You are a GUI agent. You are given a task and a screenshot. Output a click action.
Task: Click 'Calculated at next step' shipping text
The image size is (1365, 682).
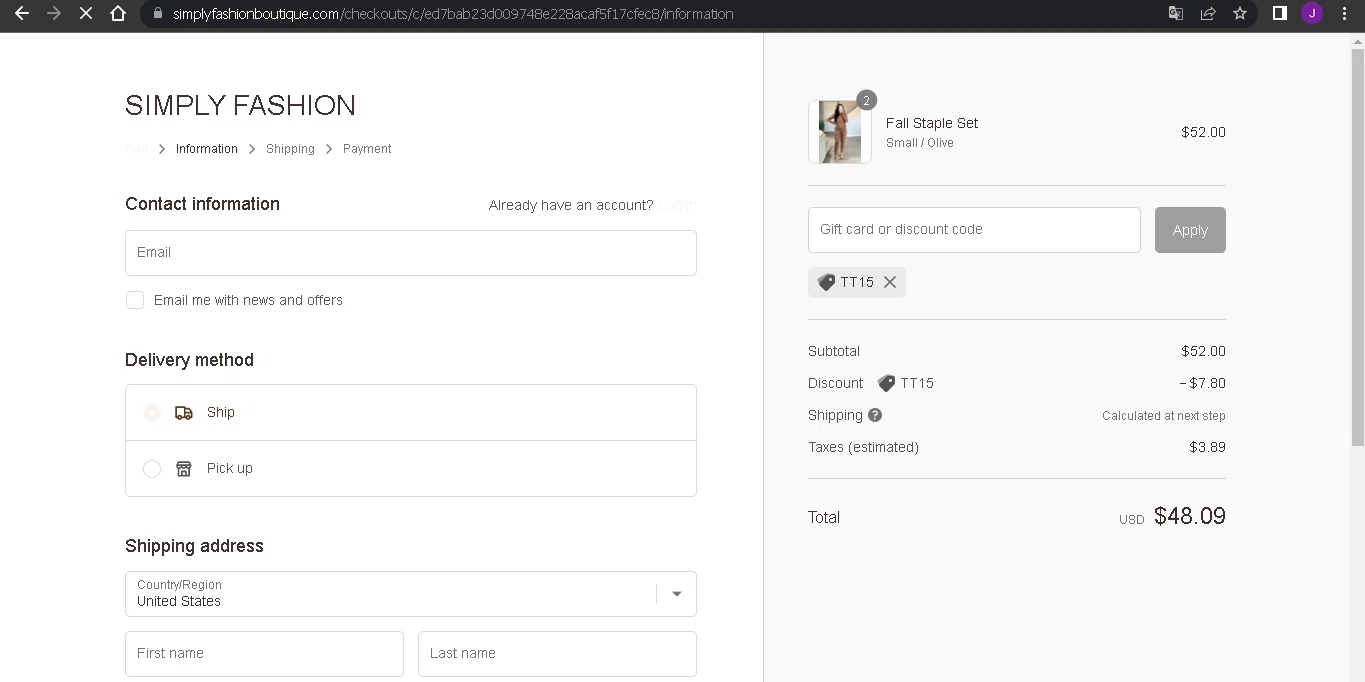pyautogui.click(x=1164, y=416)
